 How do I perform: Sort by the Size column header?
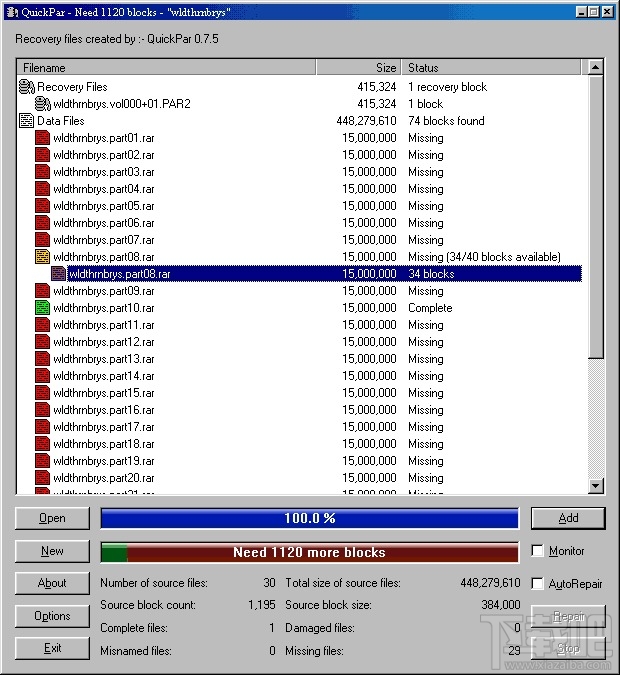pyautogui.click(x=359, y=68)
